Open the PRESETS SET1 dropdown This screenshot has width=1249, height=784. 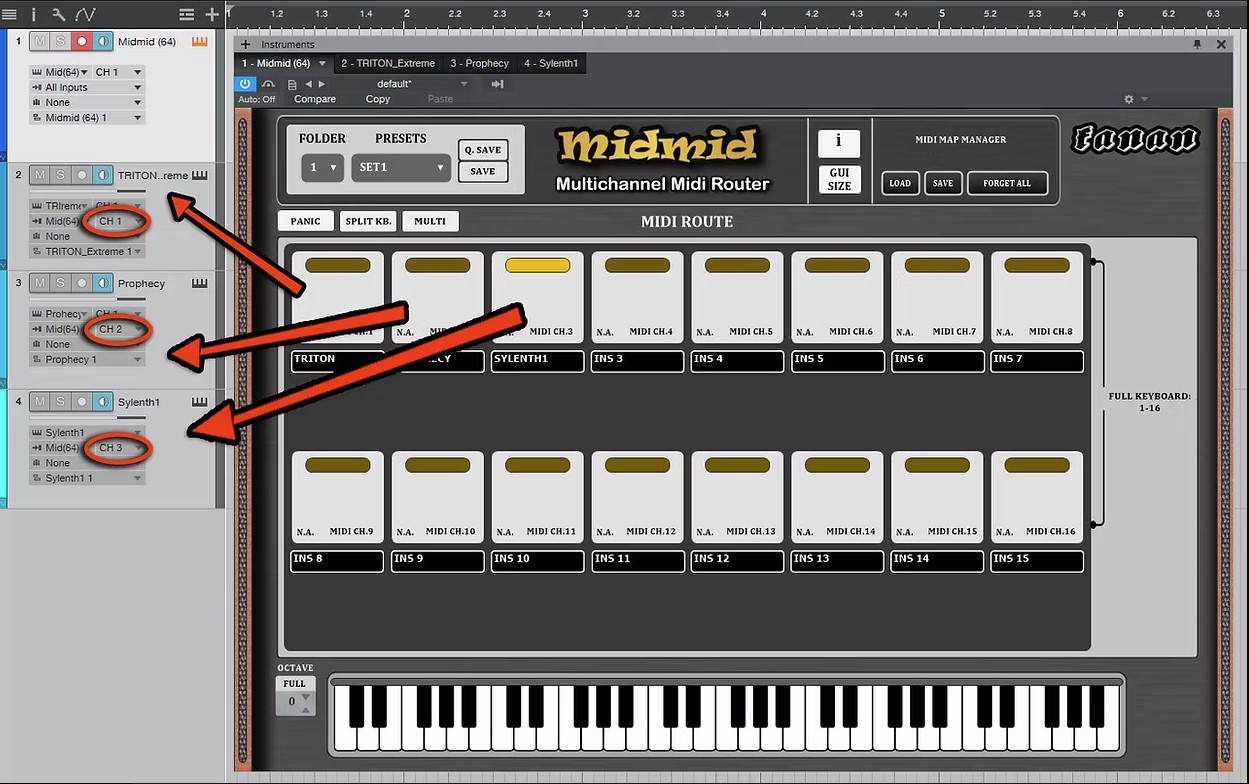(401, 168)
